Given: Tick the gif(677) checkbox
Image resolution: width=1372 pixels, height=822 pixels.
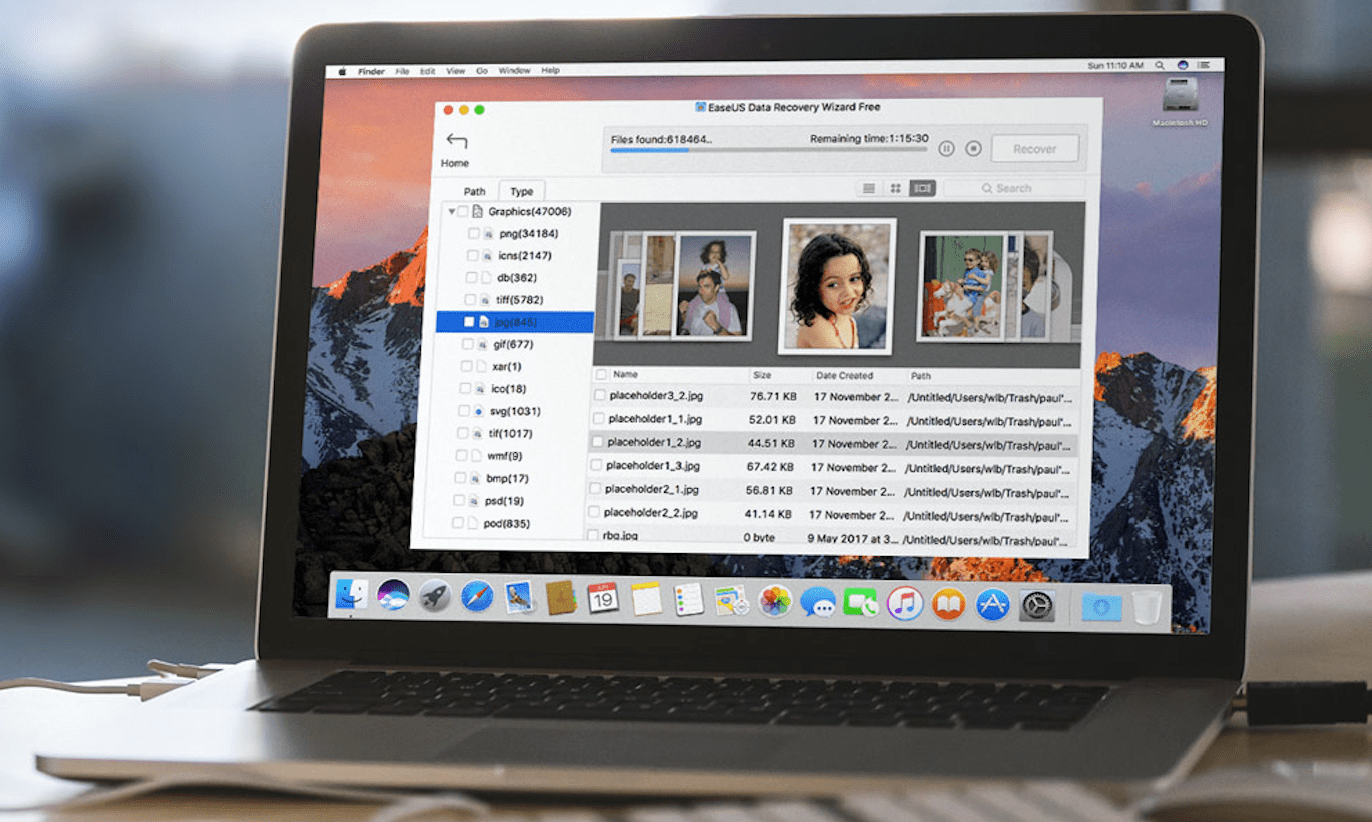Looking at the screenshot, I should [x=468, y=344].
